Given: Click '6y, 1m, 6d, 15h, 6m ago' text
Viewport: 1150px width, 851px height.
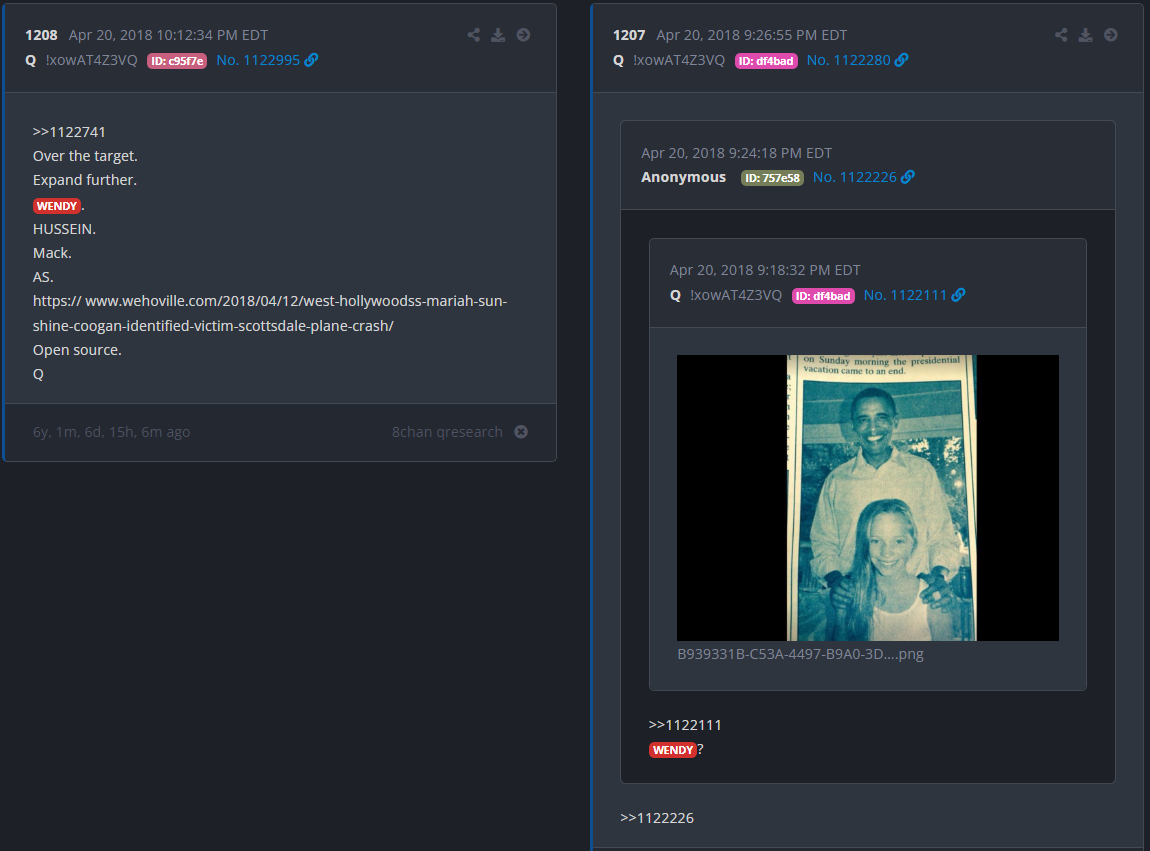Looking at the screenshot, I should pyautogui.click(x=111, y=432).
